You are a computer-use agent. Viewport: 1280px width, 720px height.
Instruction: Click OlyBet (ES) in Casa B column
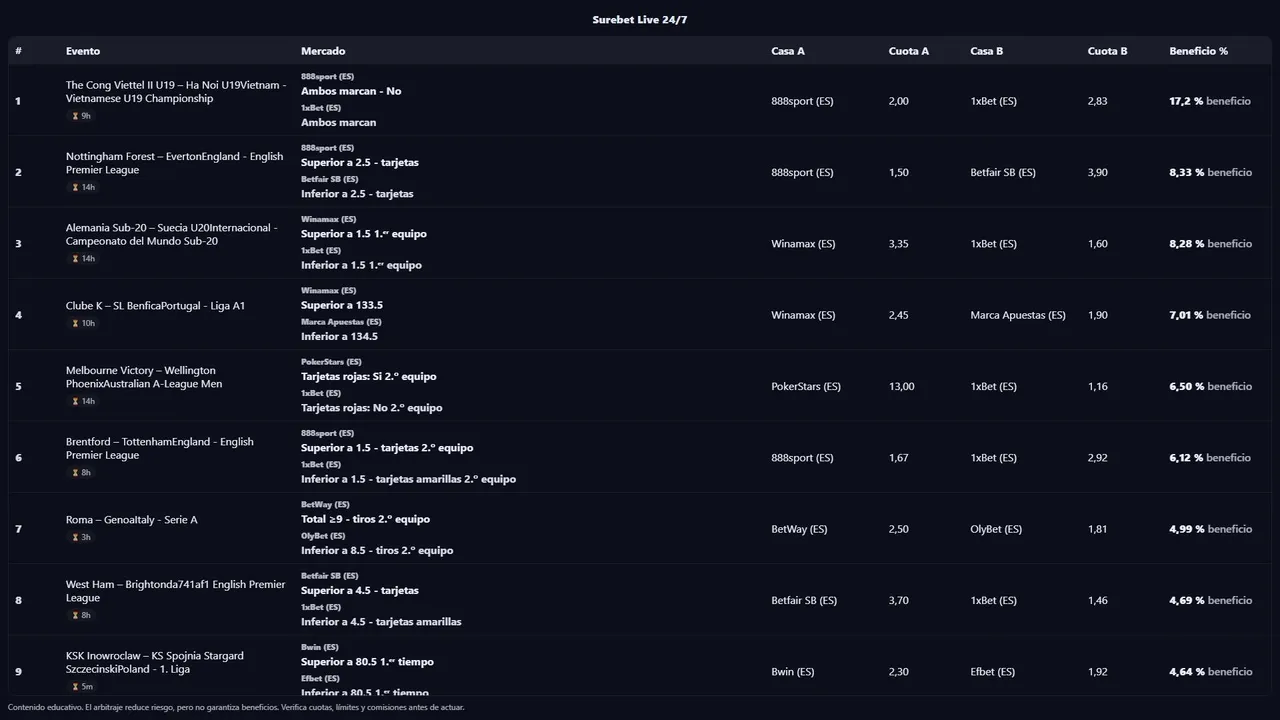[996, 529]
